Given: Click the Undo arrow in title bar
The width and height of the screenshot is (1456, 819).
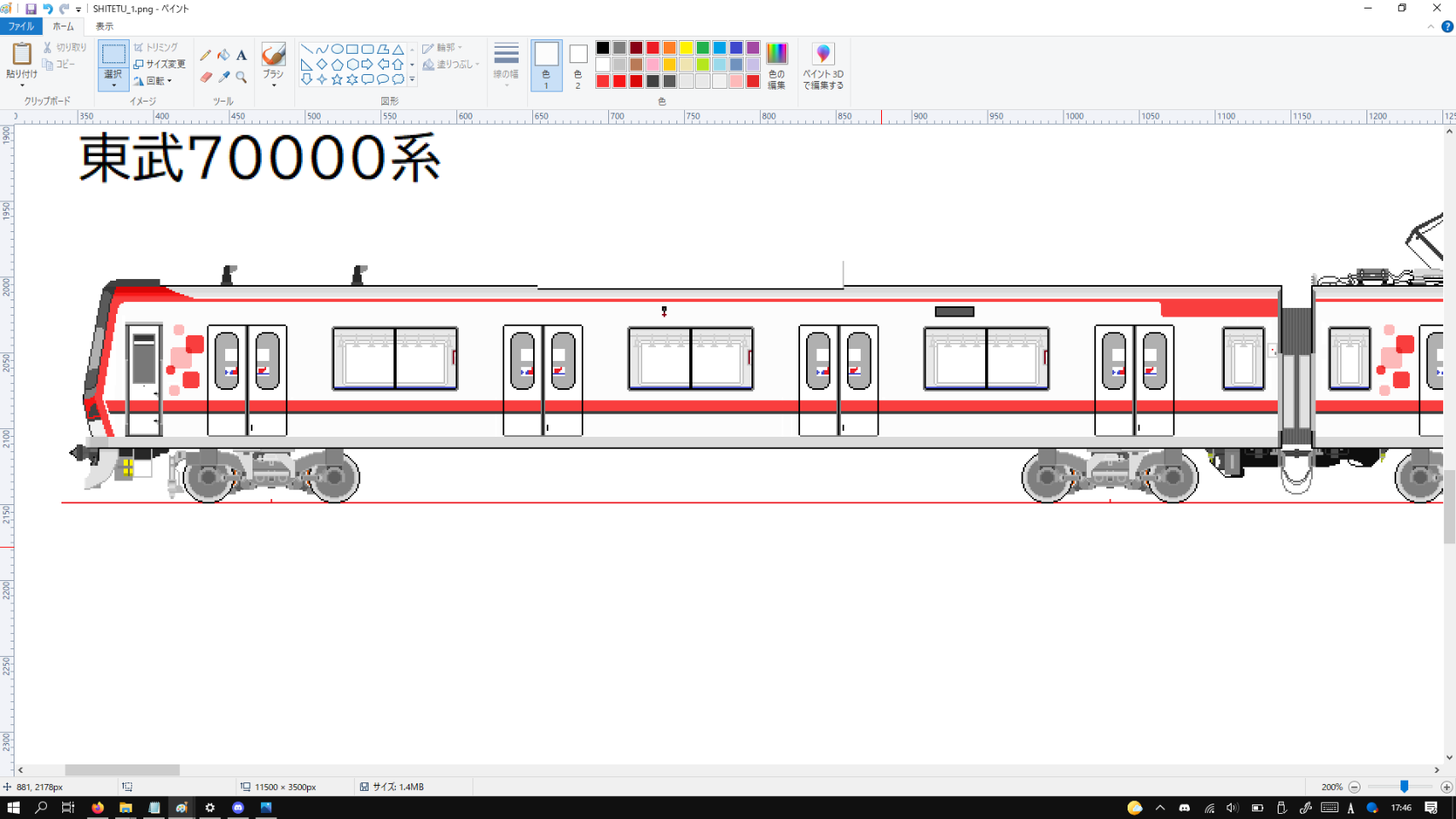Looking at the screenshot, I should click(x=48, y=9).
